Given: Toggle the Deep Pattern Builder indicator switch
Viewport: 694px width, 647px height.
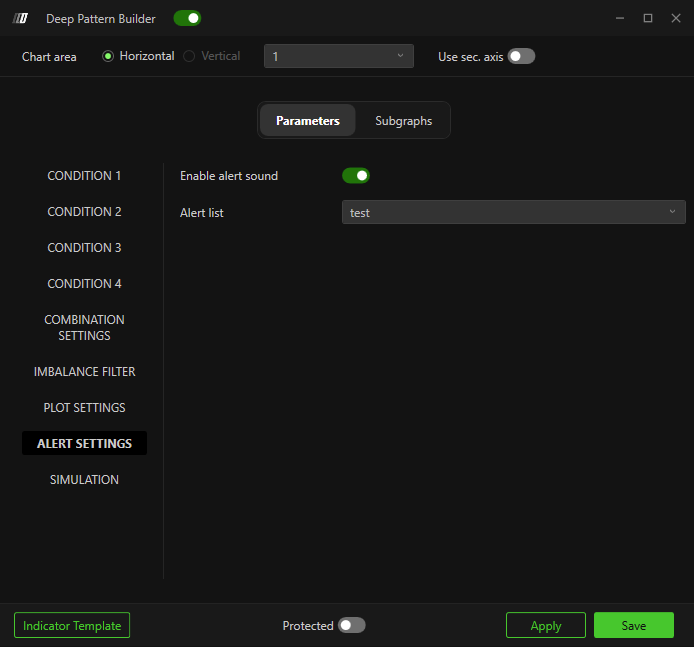Looking at the screenshot, I should (x=187, y=18).
